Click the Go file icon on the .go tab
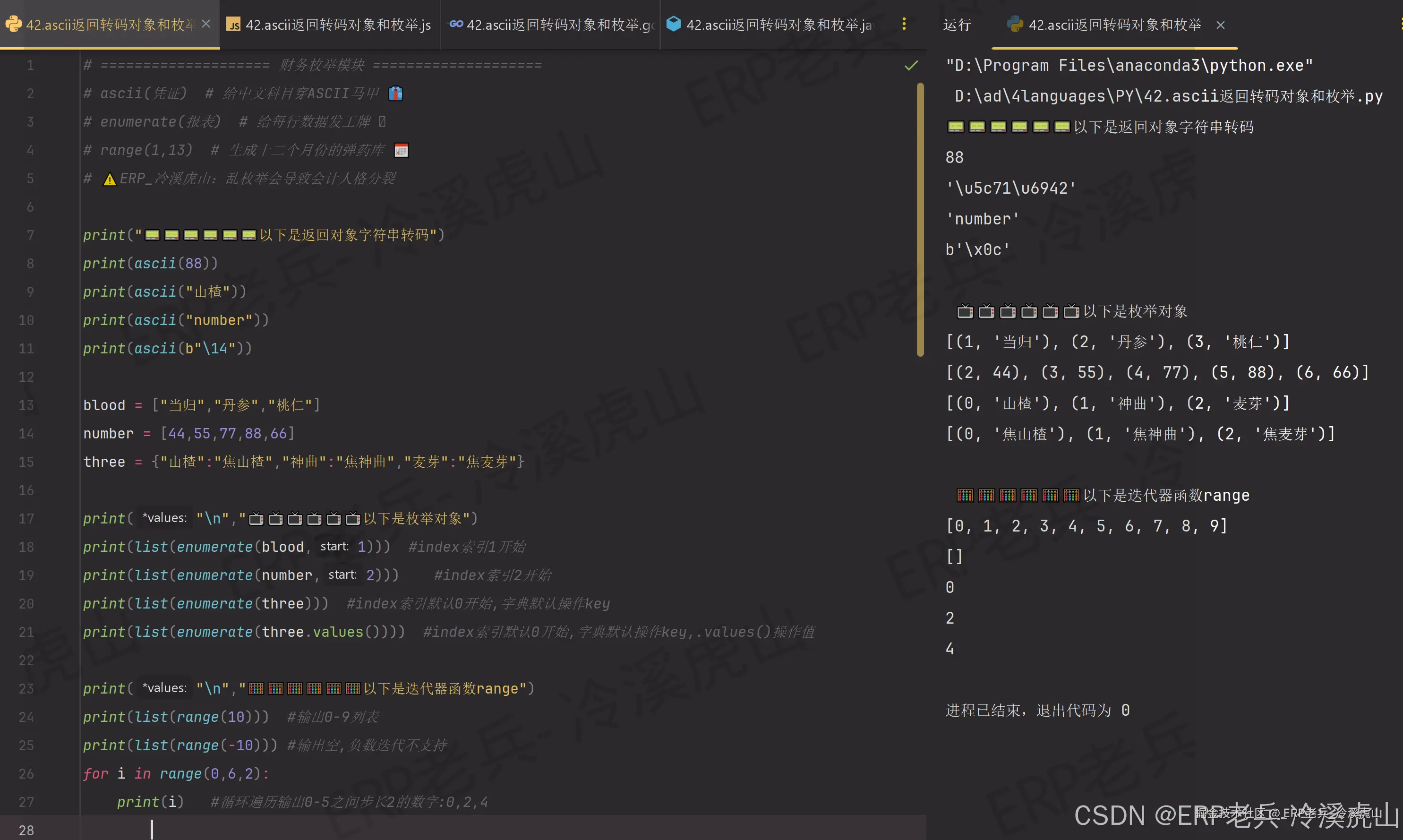 tap(454, 24)
